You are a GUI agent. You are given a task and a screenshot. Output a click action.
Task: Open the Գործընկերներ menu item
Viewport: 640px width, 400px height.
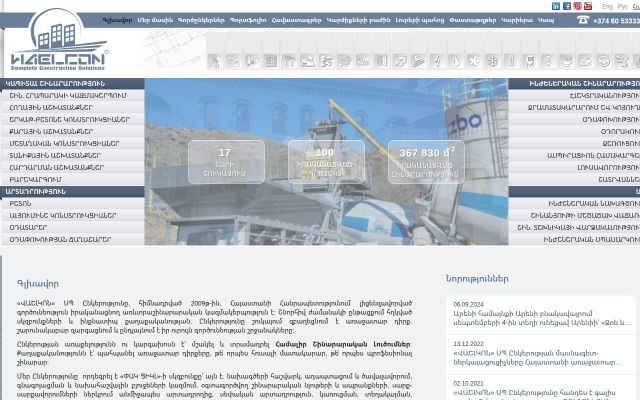click(x=201, y=20)
